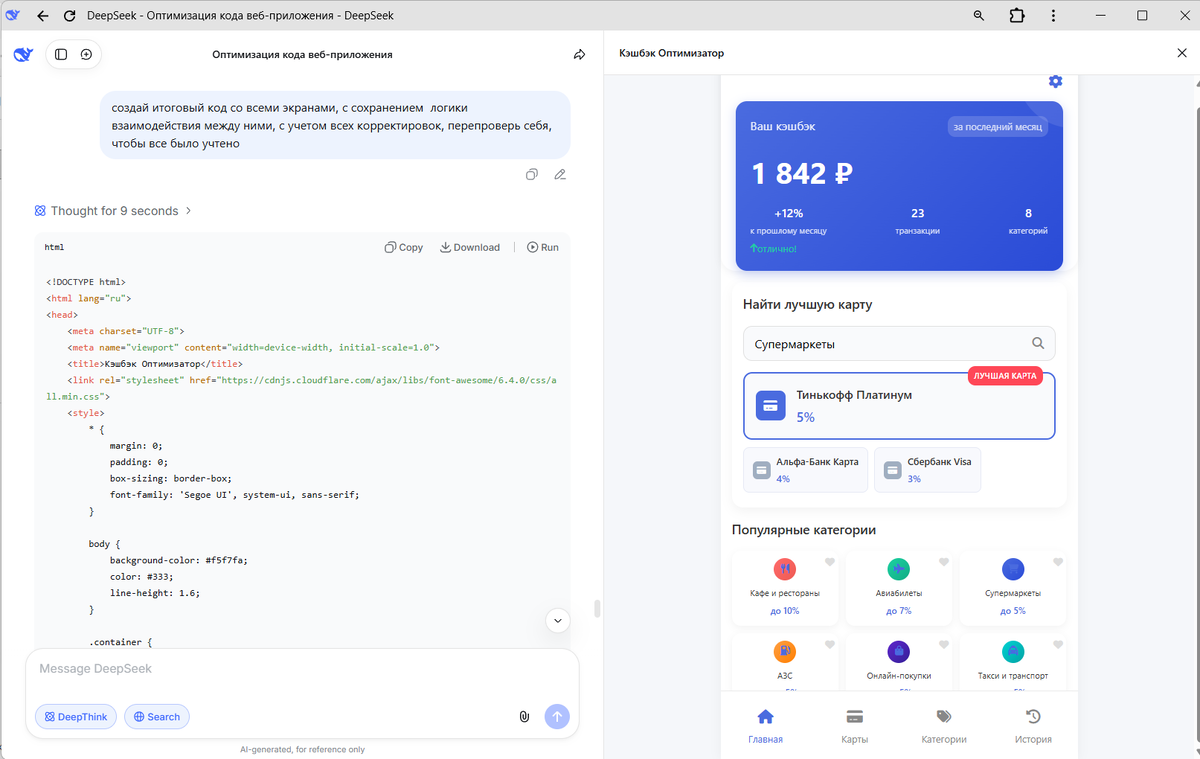Click the search magnifier in card finder
Image resolution: width=1200 pixels, height=759 pixels.
pyautogui.click(x=1038, y=343)
